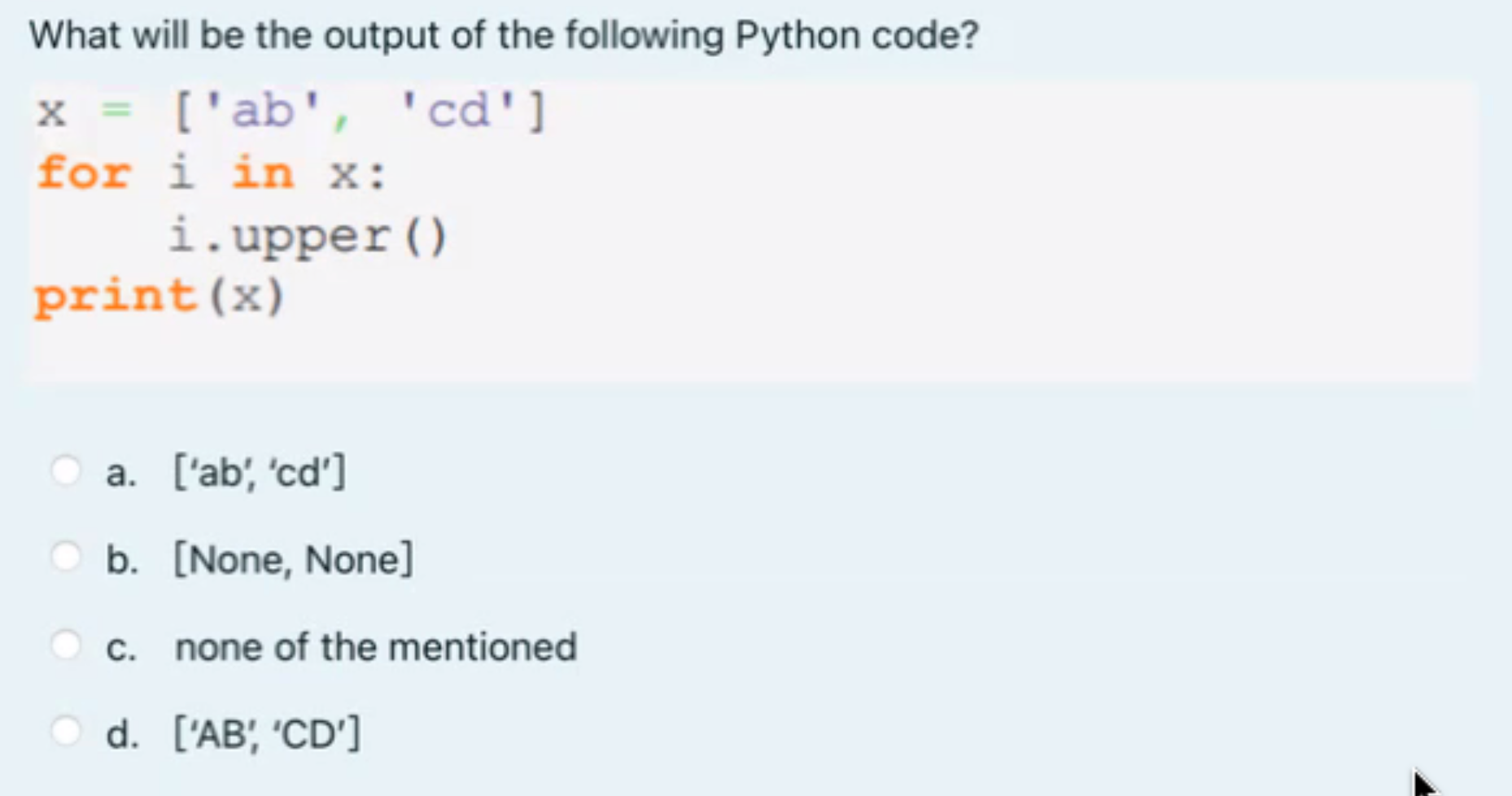Click the uppercase ['AB', 'CD'] answer label
1512x796 pixels.
click(x=268, y=733)
